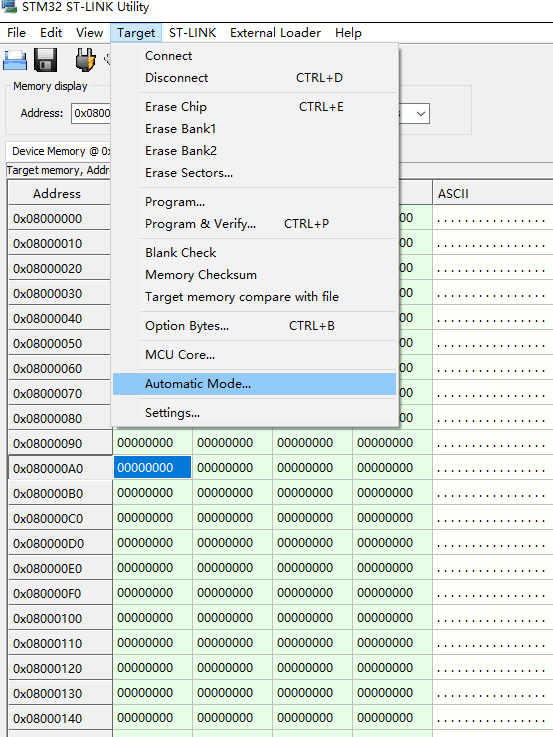This screenshot has height=737, width=553.
Task: Click the Connect to target plug icon
Action: [85, 60]
